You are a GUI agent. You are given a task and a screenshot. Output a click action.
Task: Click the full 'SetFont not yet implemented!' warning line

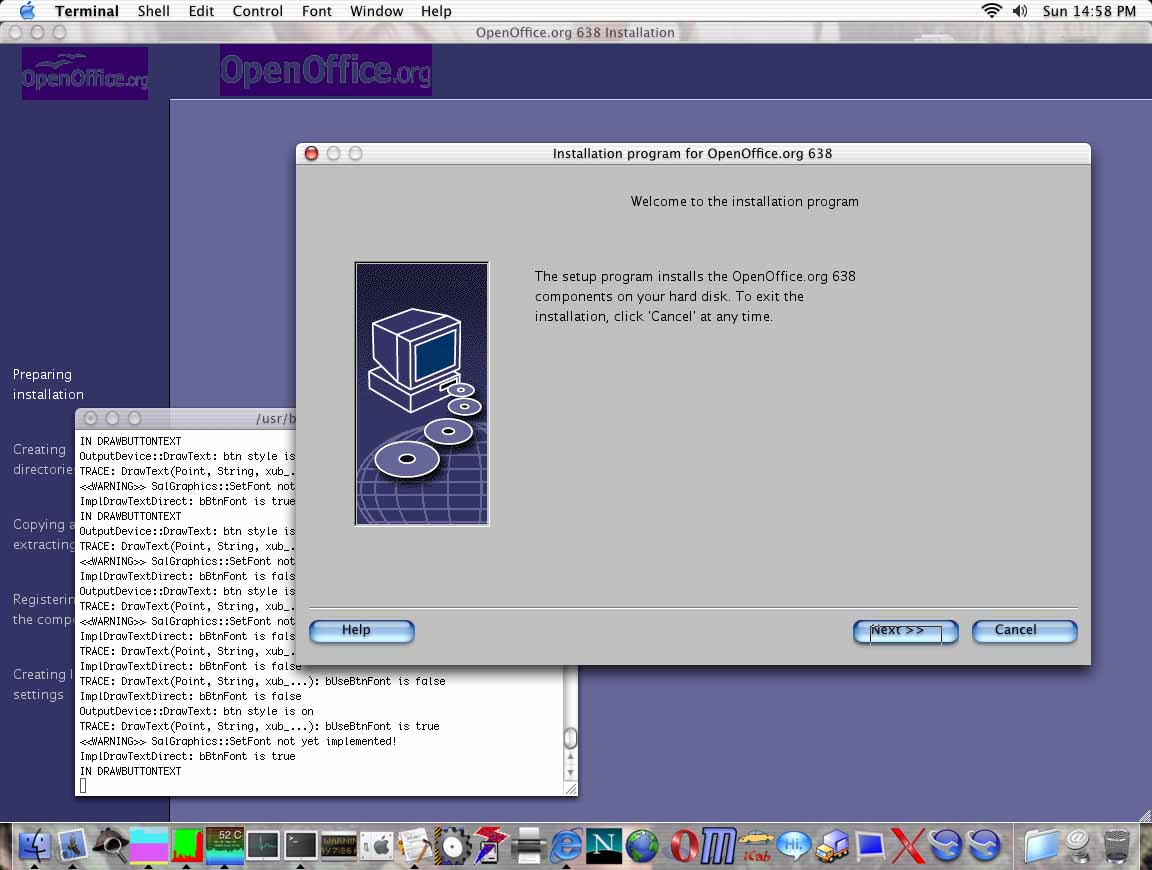[238, 741]
